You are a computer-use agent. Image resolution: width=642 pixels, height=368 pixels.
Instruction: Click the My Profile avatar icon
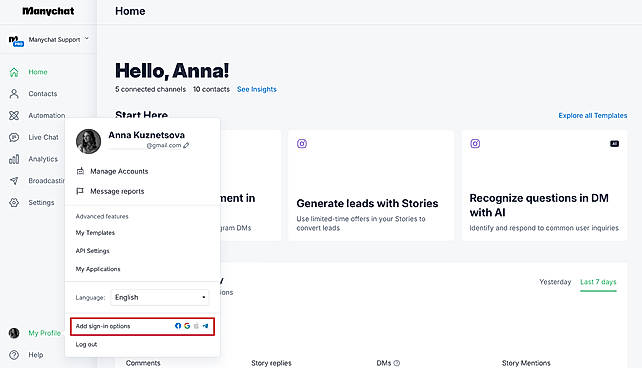point(14,333)
